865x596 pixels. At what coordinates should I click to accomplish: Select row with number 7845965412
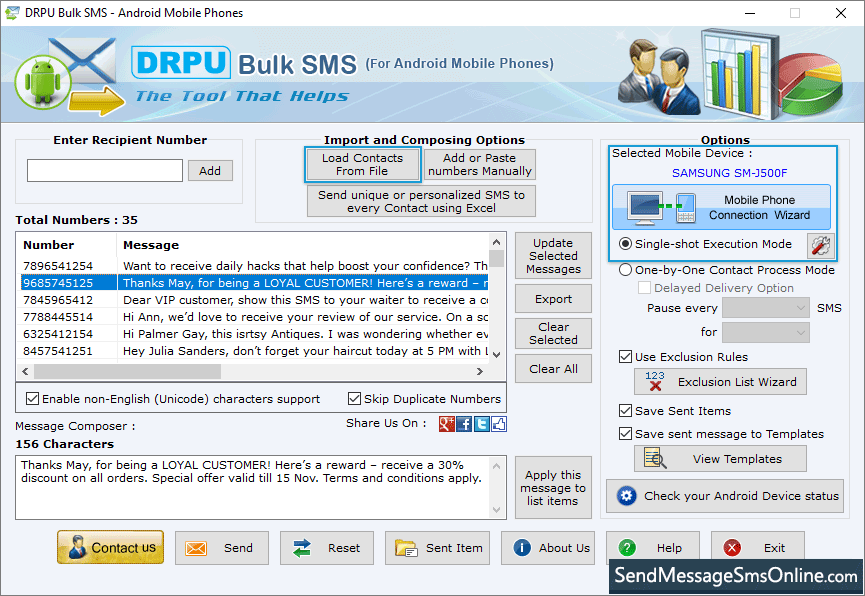[254, 300]
